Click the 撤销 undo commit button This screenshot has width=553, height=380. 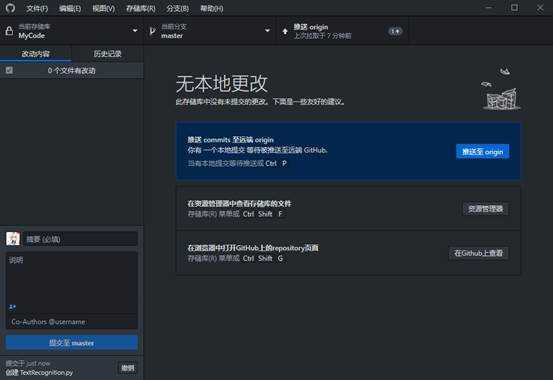coord(128,368)
